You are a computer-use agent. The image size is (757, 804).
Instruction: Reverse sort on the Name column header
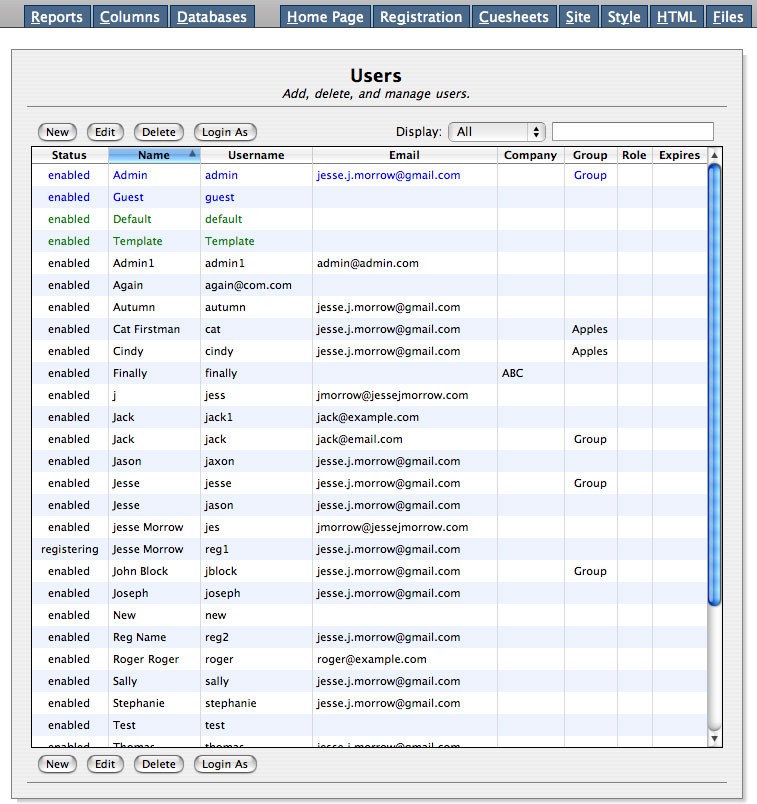154,155
